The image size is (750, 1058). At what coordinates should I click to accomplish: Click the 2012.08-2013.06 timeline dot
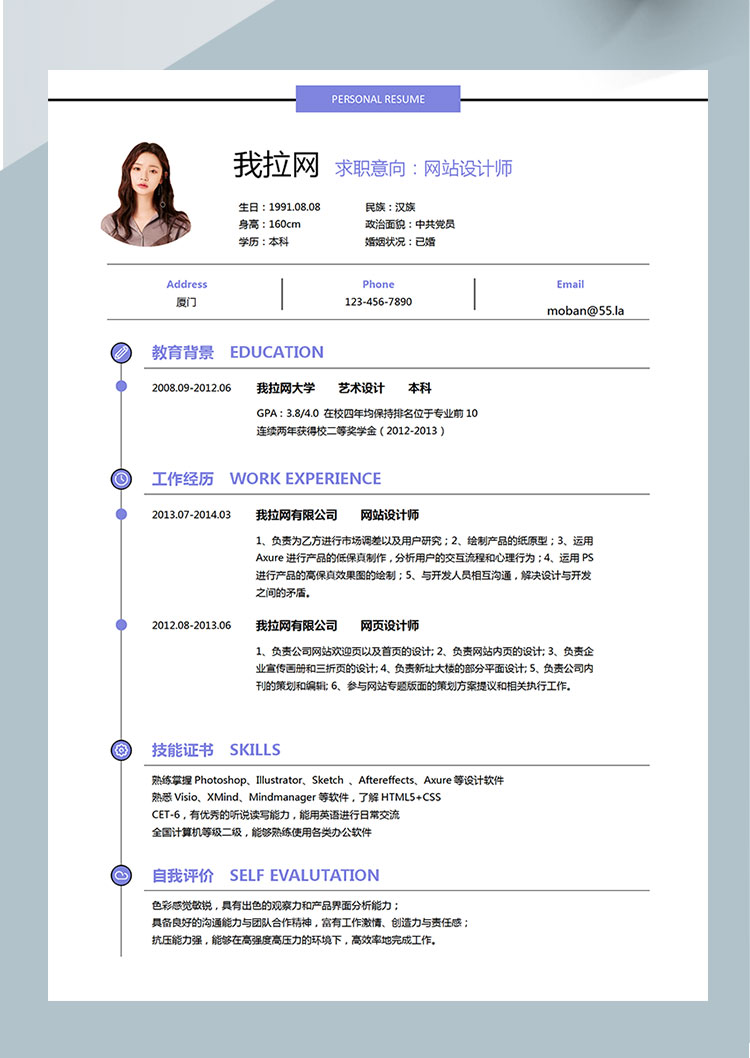[121, 625]
